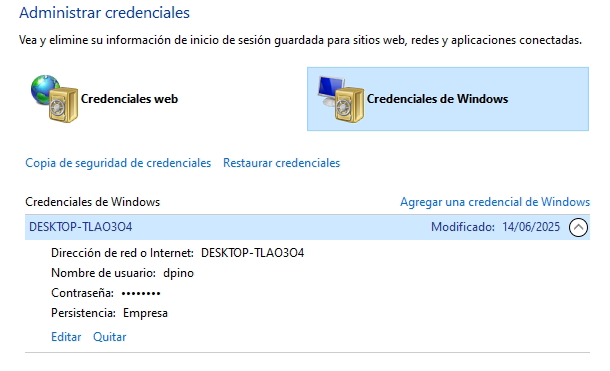Click Quitar to remove the credential

(109, 337)
